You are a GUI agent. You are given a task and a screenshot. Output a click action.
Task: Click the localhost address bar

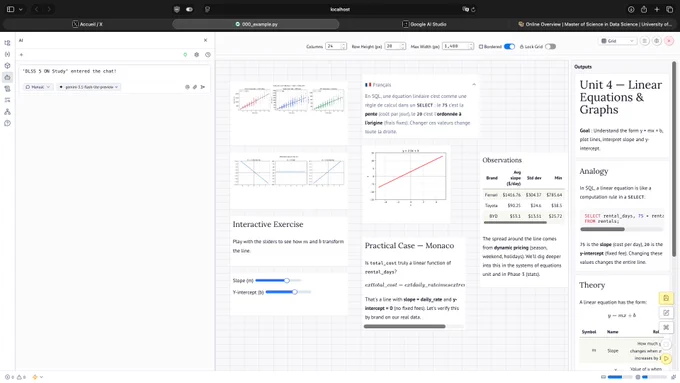pyautogui.click(x=340, y=9)
